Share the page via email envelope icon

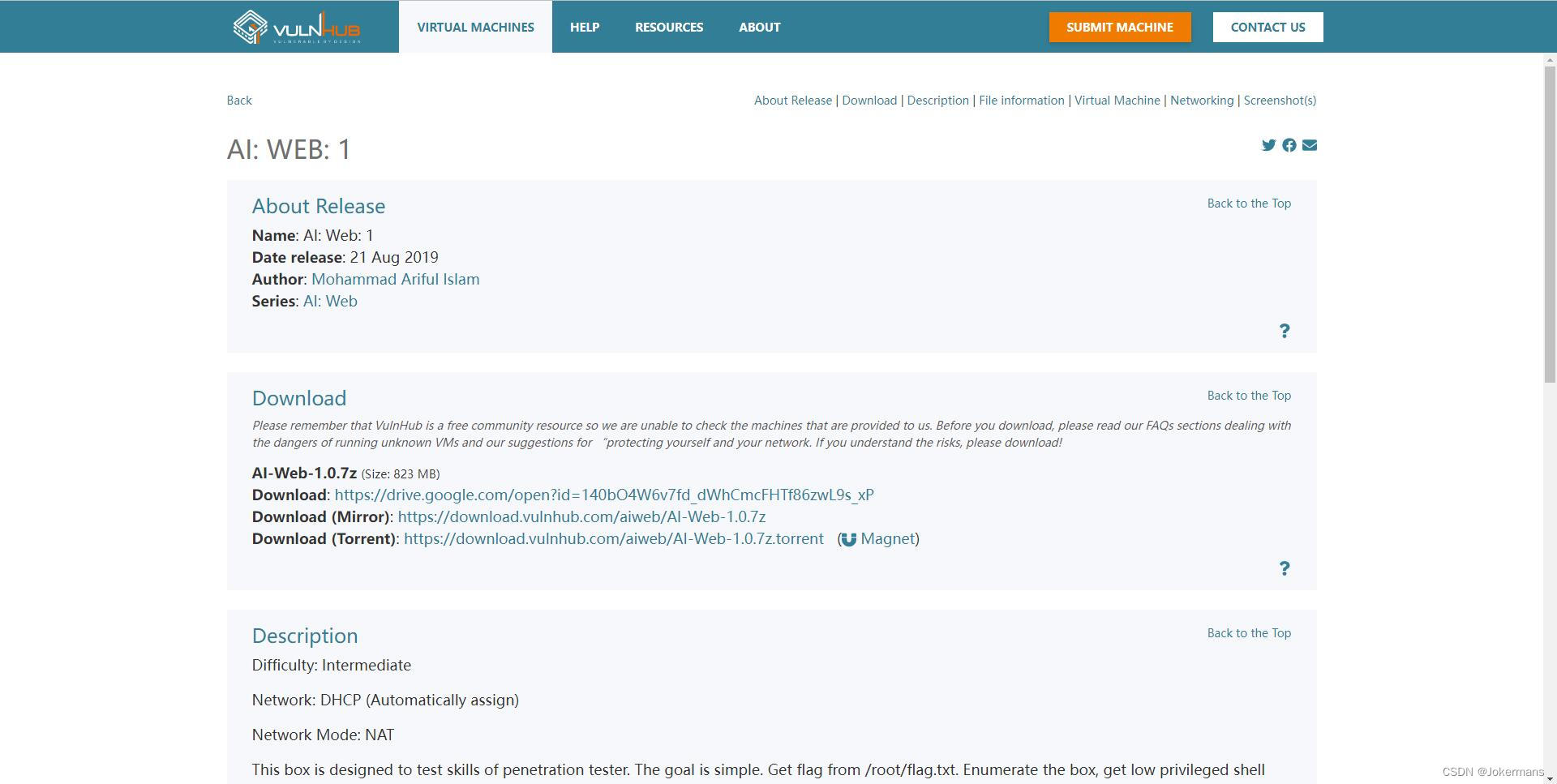pos(1310,145)
